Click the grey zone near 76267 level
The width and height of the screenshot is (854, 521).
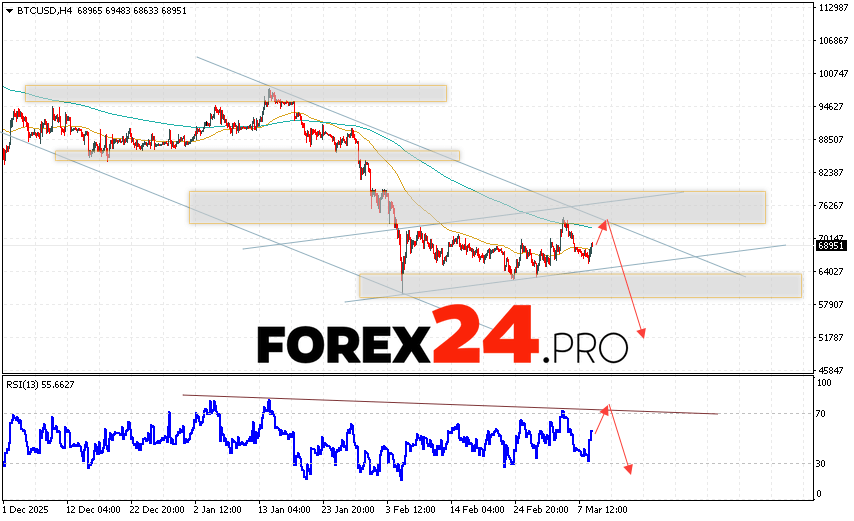pyautogui.click(x=477, y=207)
